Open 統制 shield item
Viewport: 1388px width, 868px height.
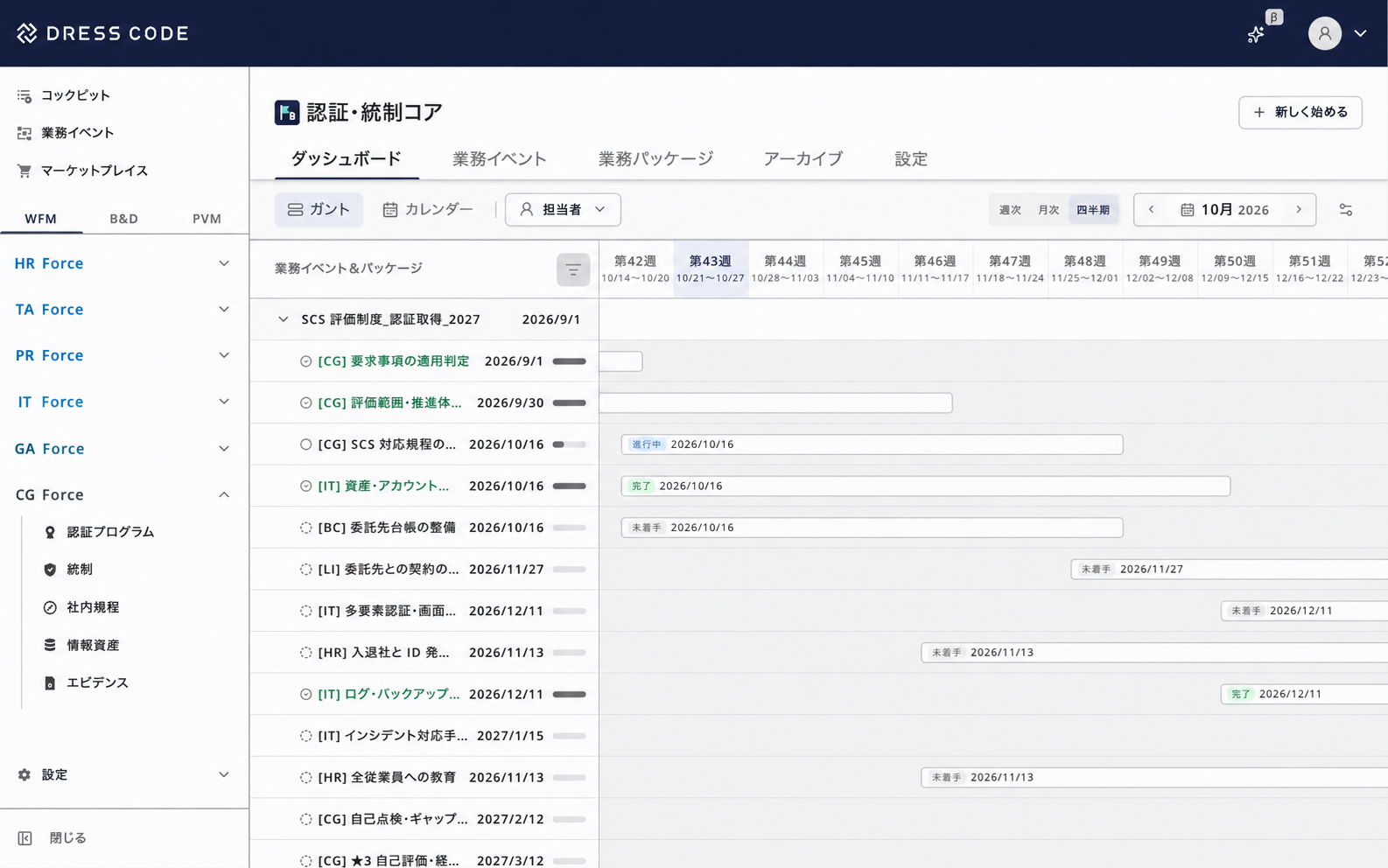click(x=80, y=570)
